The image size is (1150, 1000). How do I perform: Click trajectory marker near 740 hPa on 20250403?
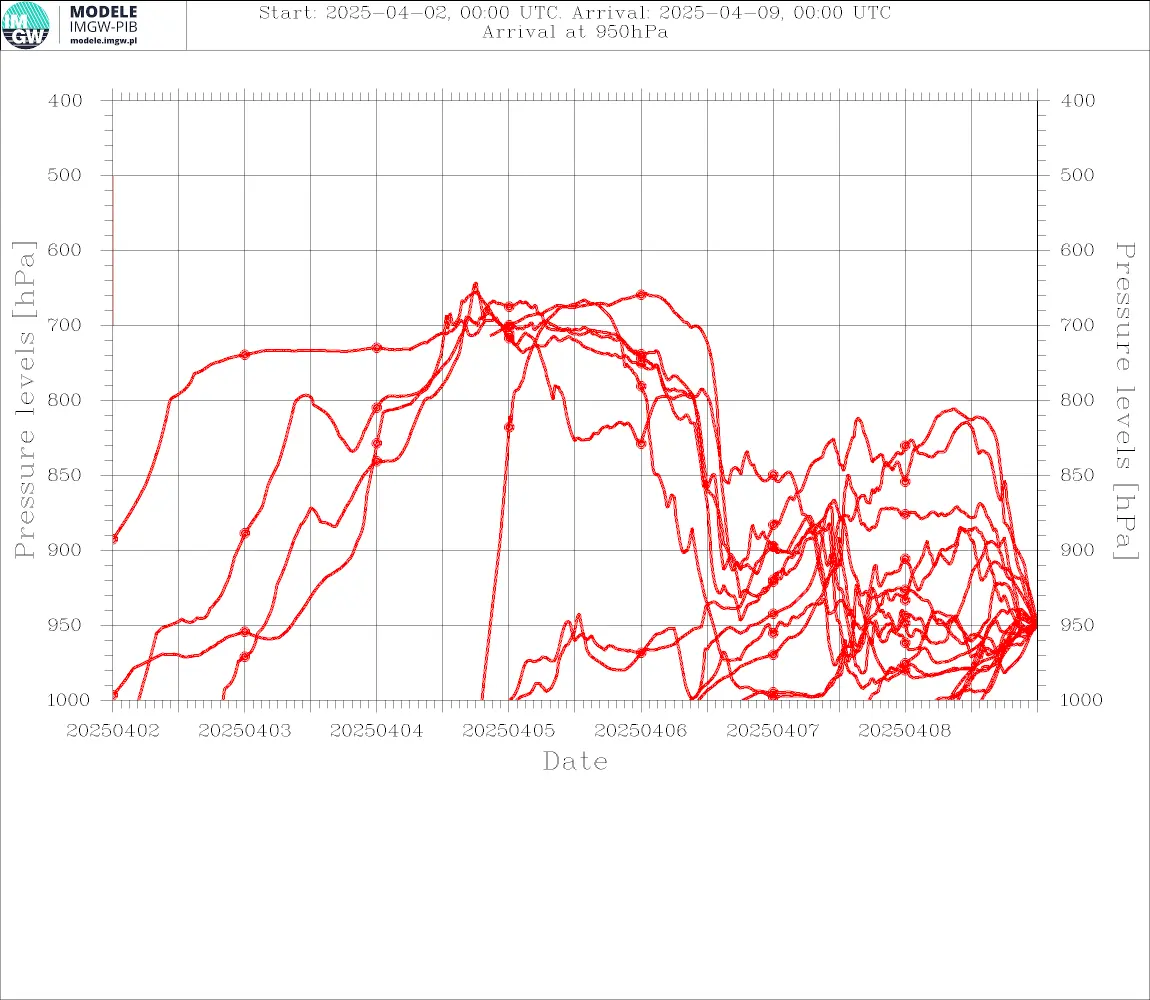point(245,355)
